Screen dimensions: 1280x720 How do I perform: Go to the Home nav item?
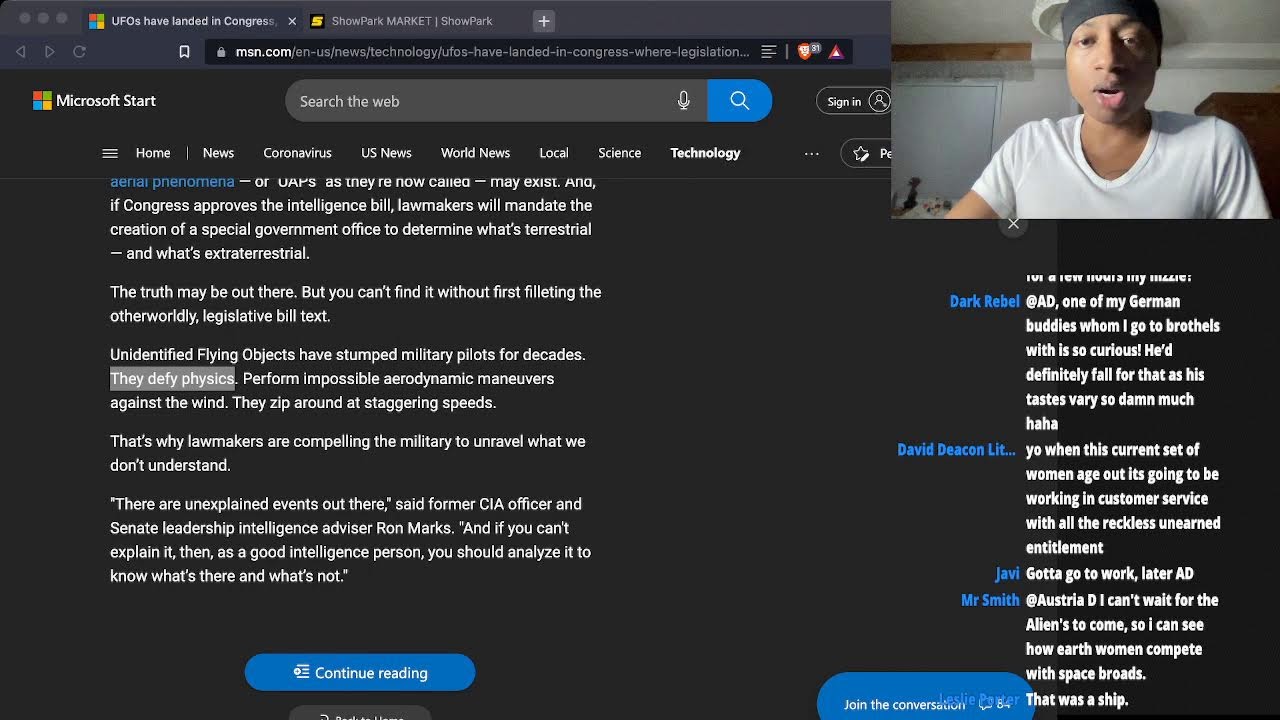click(x=153, y=153)
